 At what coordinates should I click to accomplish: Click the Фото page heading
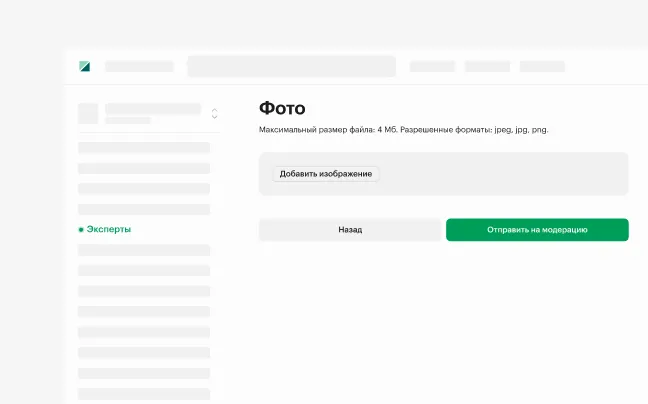282,108
